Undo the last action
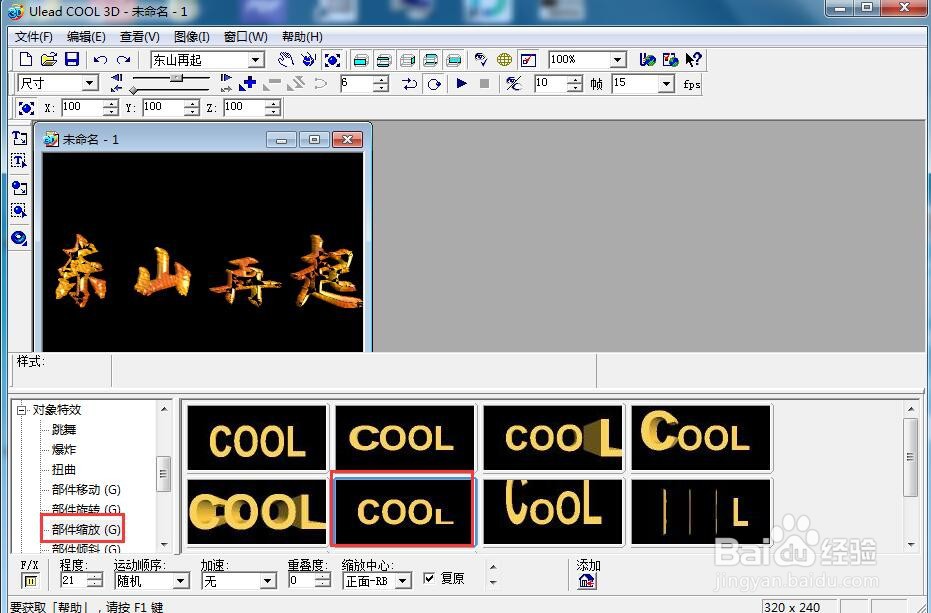This screenshot has height=613, width=931. click(x=100, y=60)
